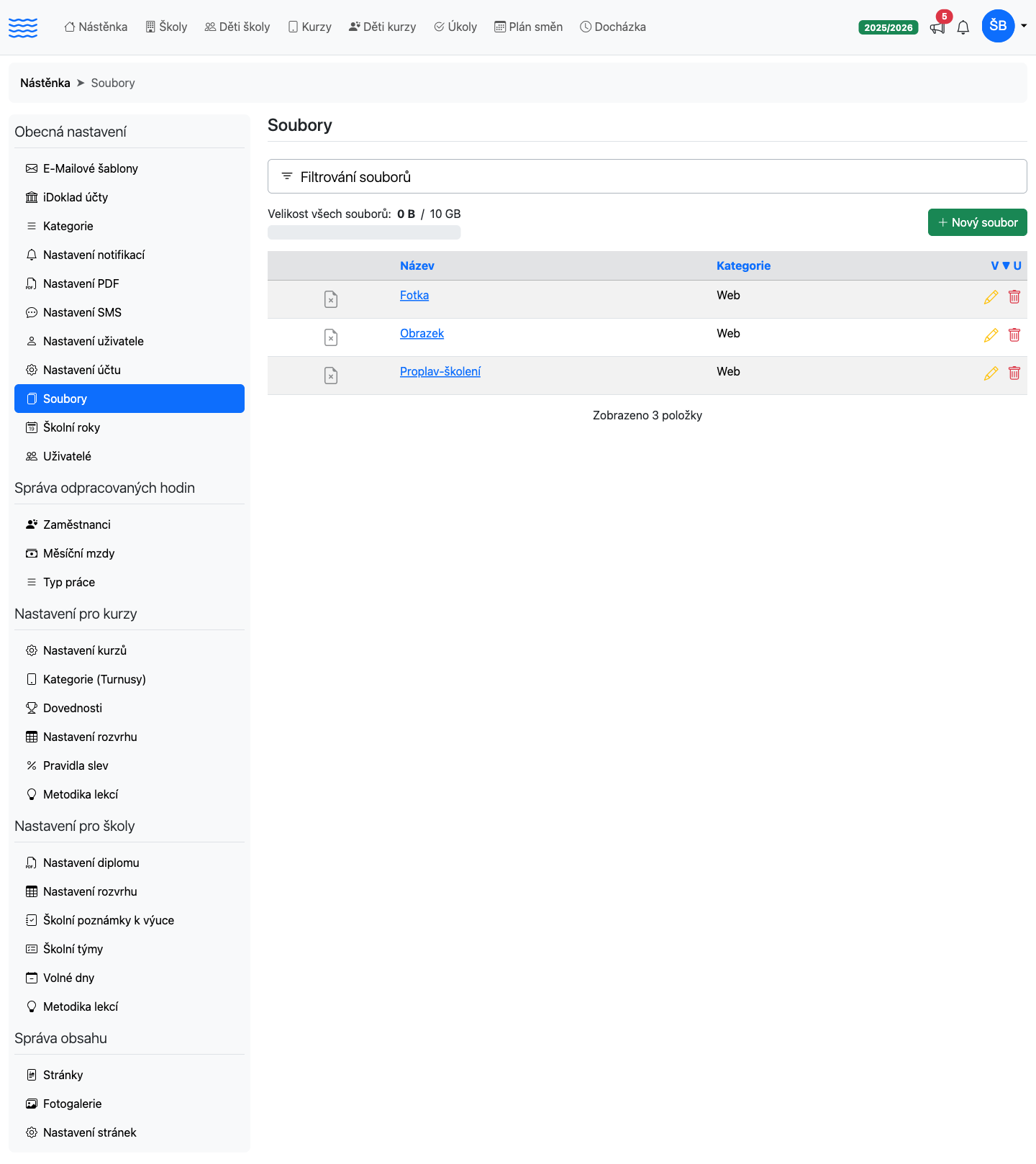Open the 2025/2026 school year selector
1036x1164 pixels.
pyautogui.click(x=888, y=27)
